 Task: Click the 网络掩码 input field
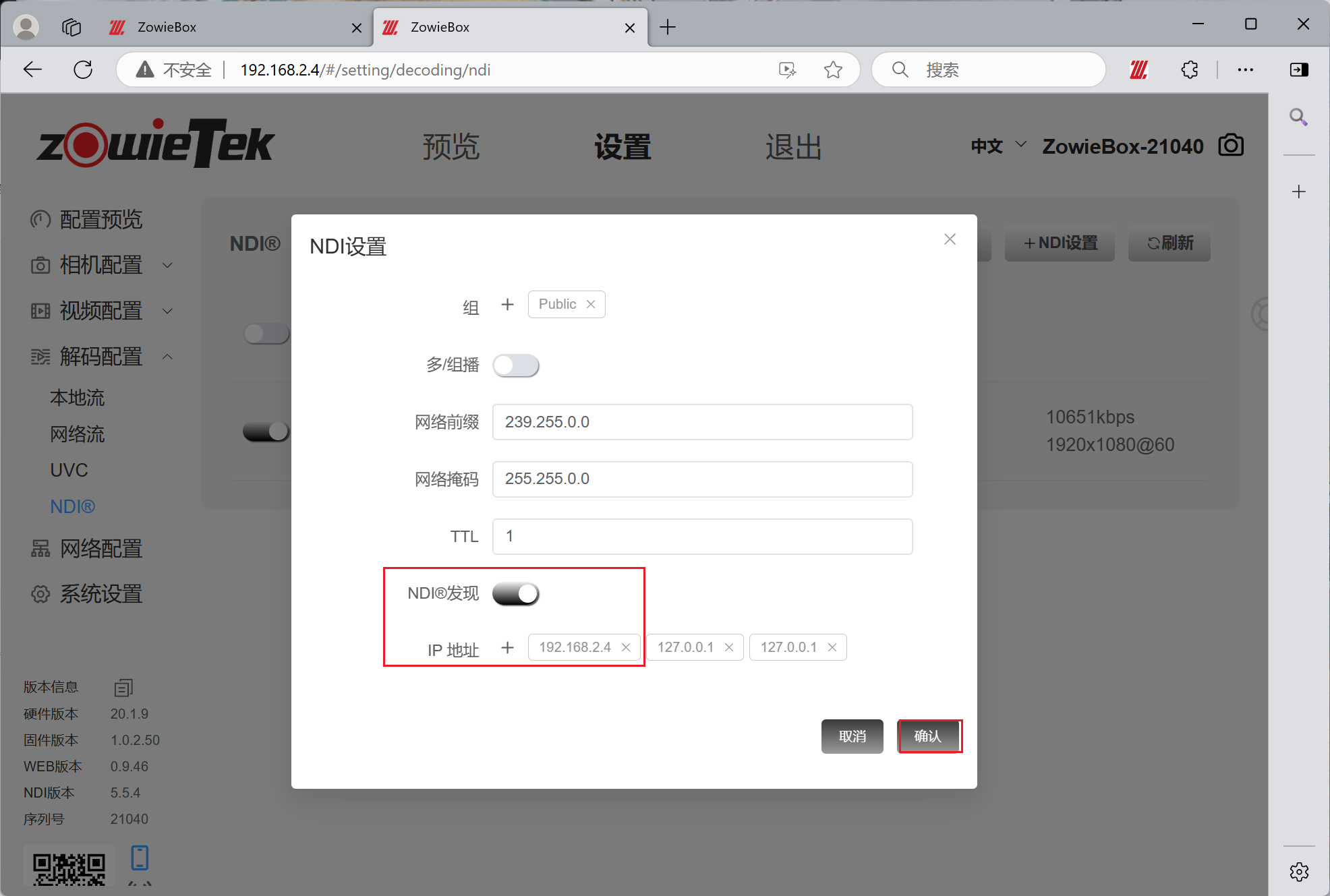702,479
